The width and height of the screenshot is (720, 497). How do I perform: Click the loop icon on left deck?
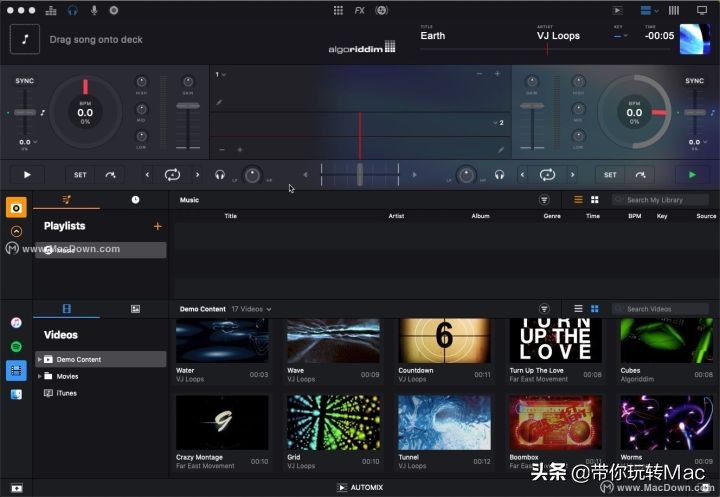172,175
